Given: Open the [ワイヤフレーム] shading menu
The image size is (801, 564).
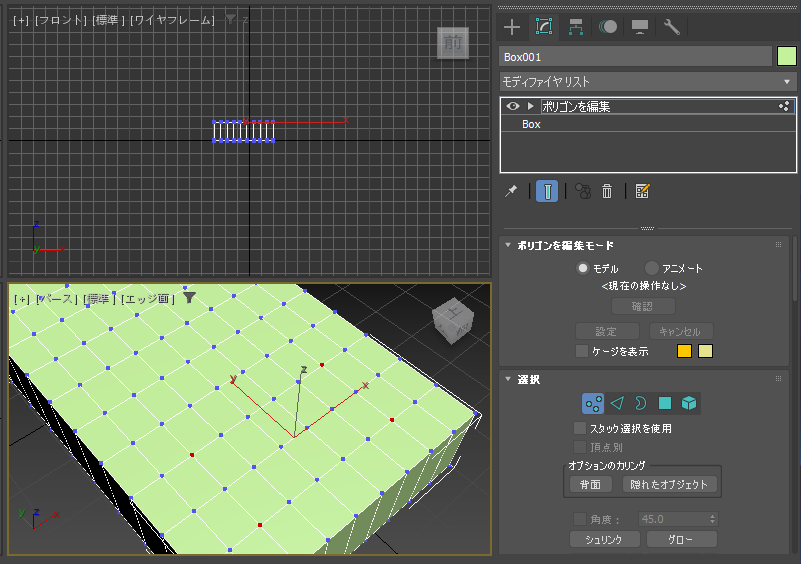Looking at the screenshot, I should click(x=173, y=20).
